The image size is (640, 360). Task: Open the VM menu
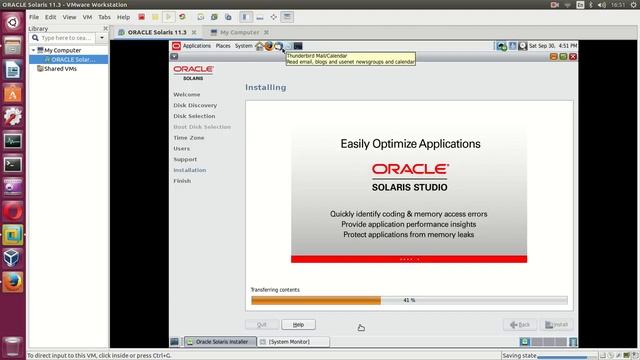(87, 17)
